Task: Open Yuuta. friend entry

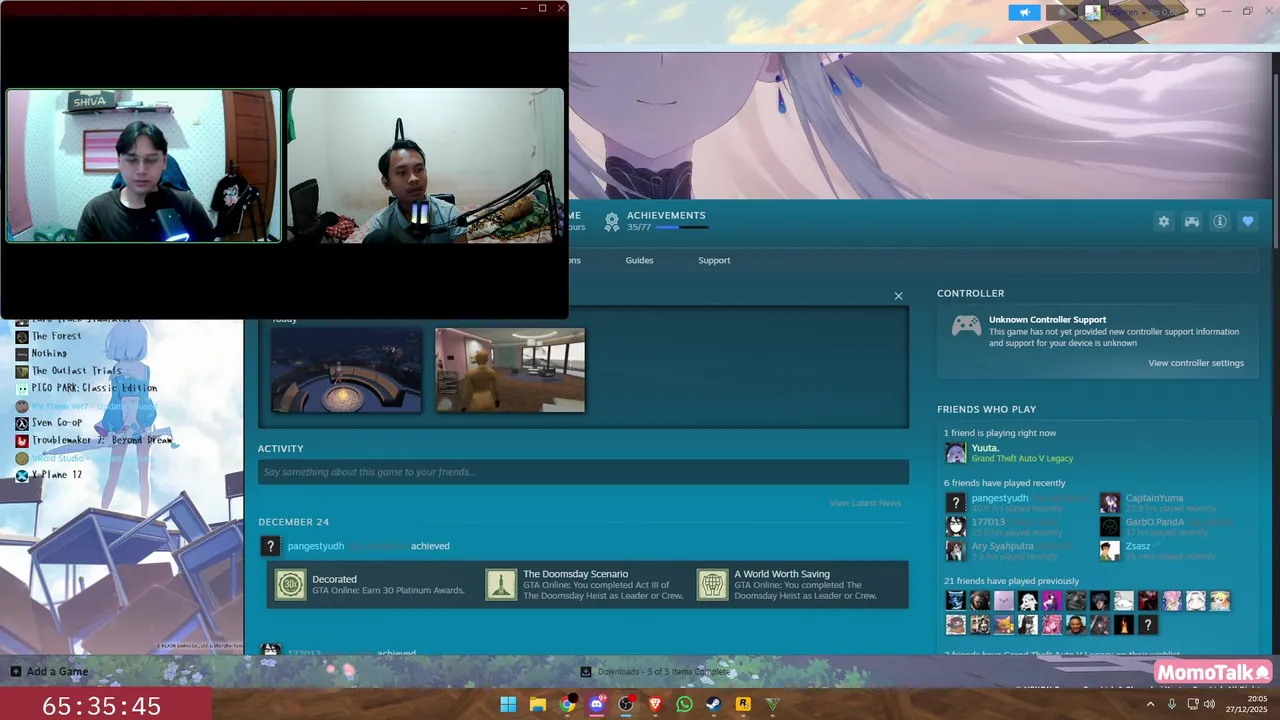Action: point(1009,453)
